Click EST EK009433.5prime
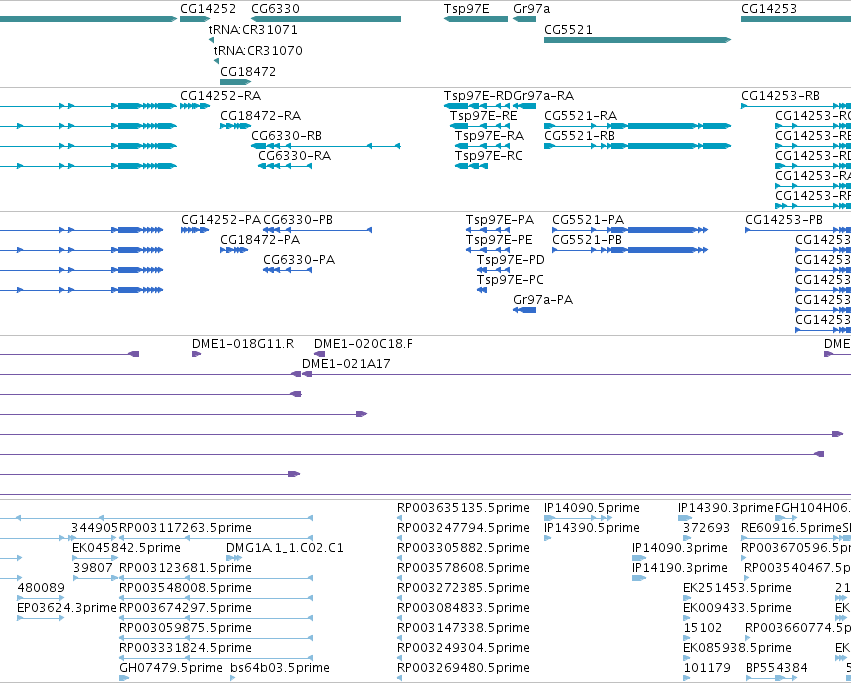Image resolution: width=851 pixels, height=683 pixels. pyautogui.click(x=738, y=608)
